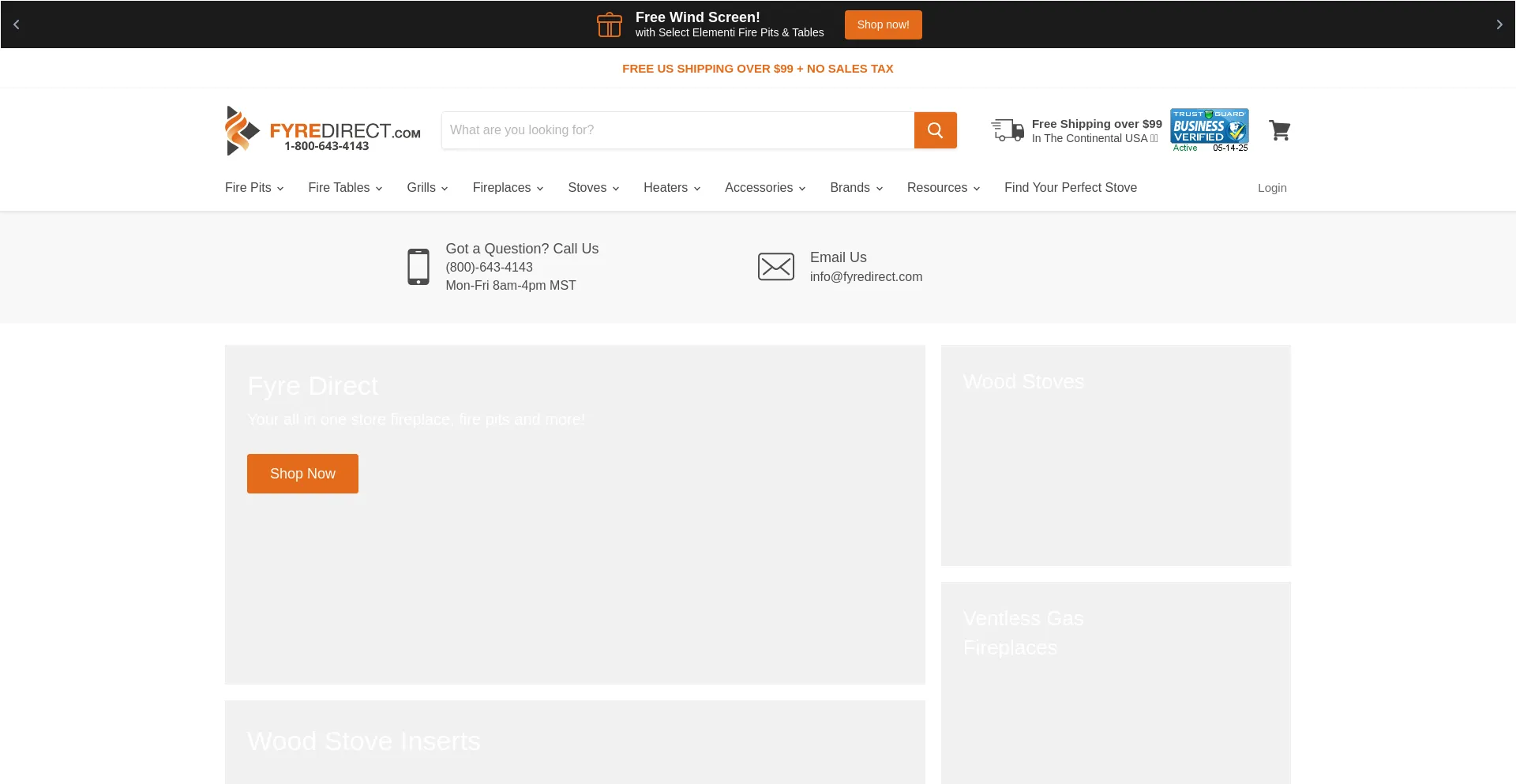The height and width of the screenshot is (784, 1516).
Task: Go to previous announcement slide
Action: click(17, 24)
